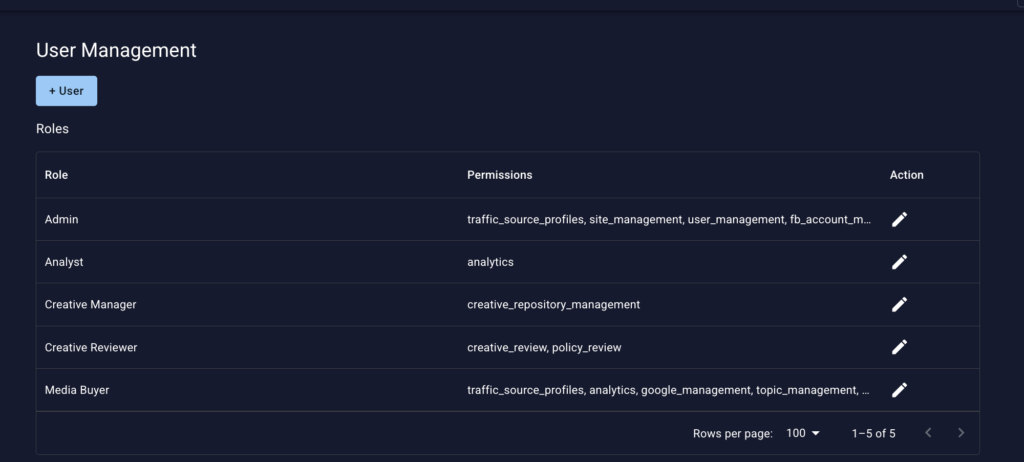Screen dimensions: 1024x462
Task: Edit the Creative Manager role pencil icon
Action: click(899, 305)
